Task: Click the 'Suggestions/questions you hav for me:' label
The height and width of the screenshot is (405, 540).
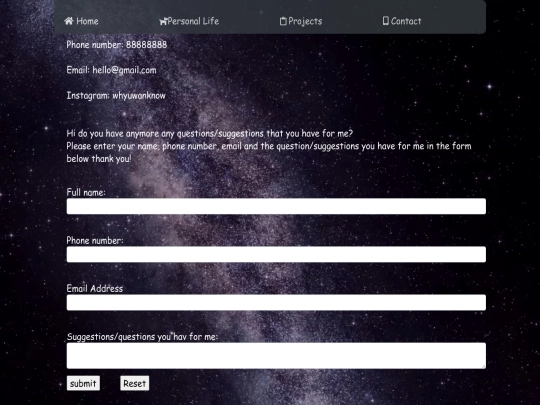Action: coord(142,336)
